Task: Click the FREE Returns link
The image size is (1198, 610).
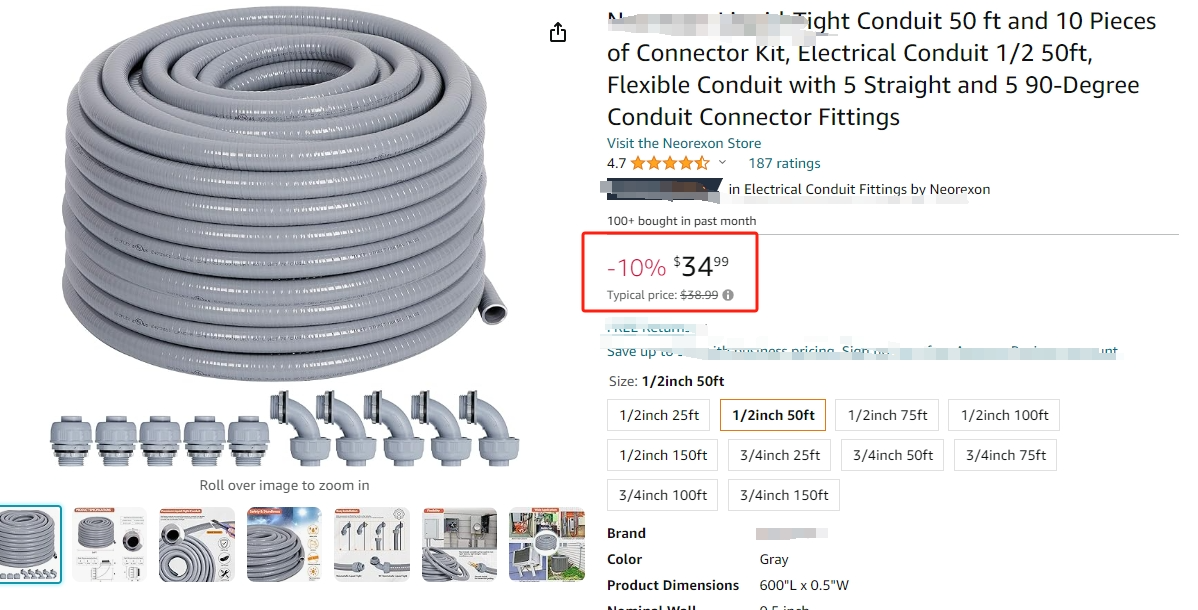Action: 651,327
